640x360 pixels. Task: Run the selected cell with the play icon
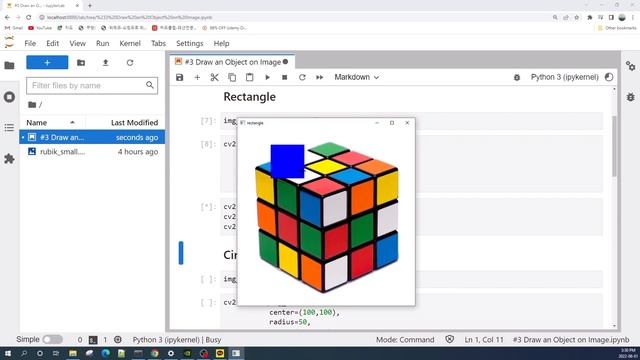point(267,77)
